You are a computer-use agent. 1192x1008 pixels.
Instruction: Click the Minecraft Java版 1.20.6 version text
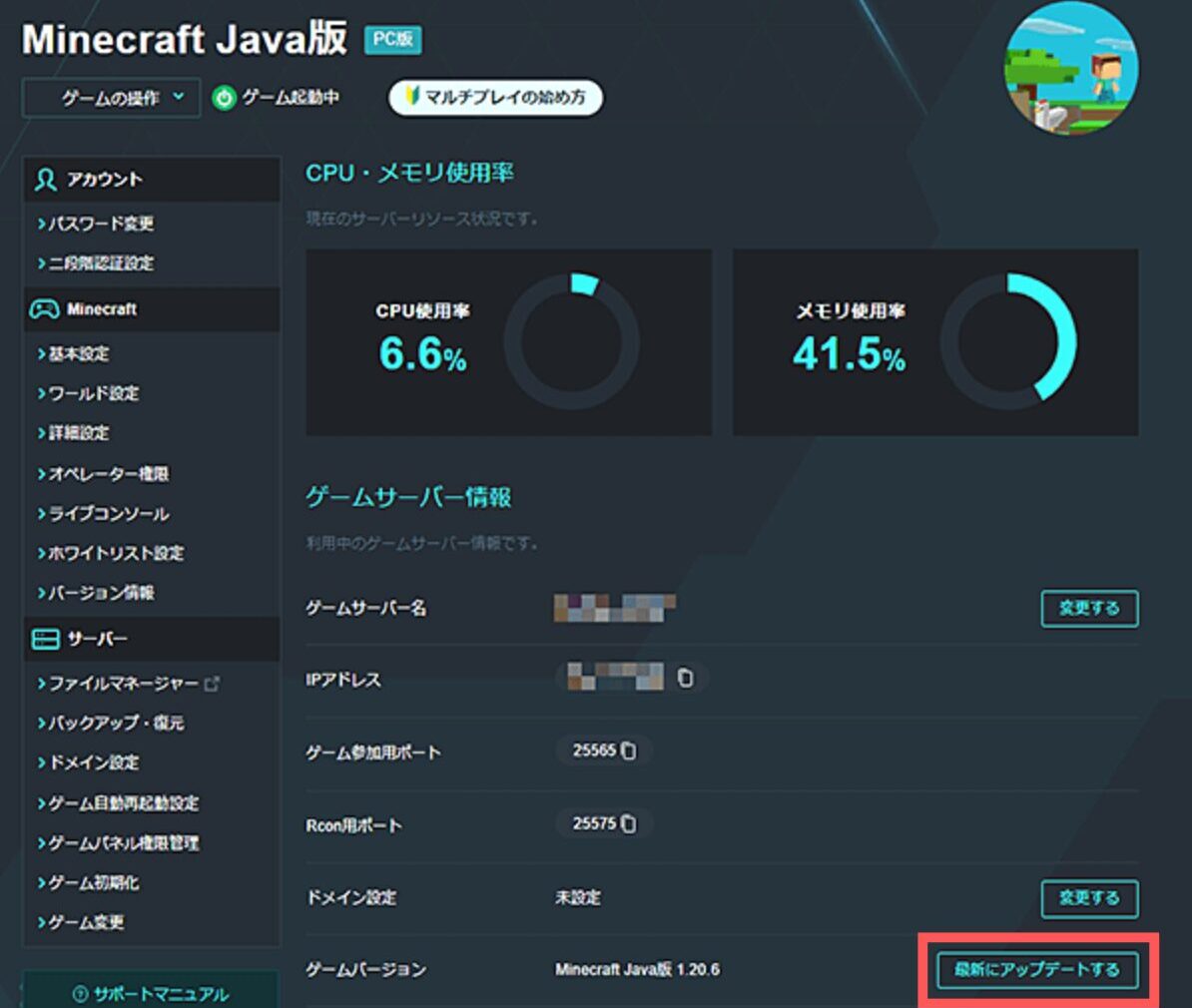[637, 969]
